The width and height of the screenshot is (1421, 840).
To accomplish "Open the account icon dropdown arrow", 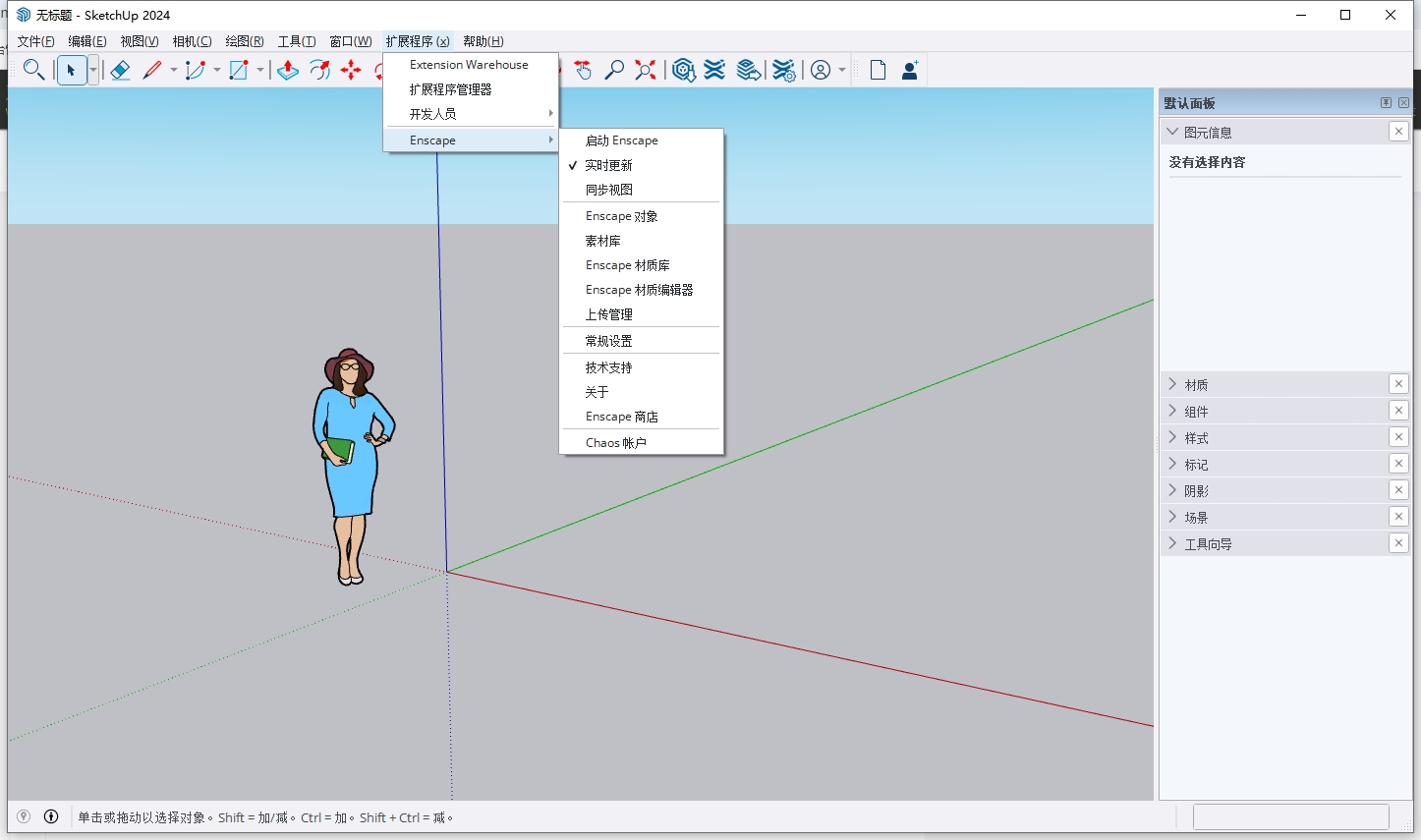I will pyautogui.click(x=840, y=70).
